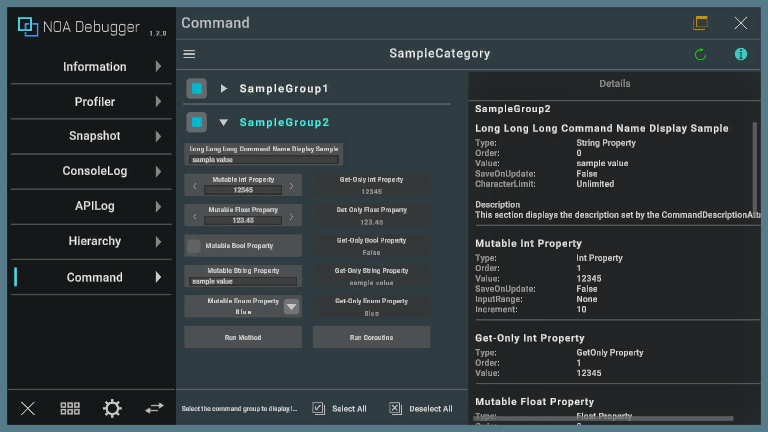Click the floating window icon in title bar
Screen dimensions: 768x432
[x=700, y=23]
